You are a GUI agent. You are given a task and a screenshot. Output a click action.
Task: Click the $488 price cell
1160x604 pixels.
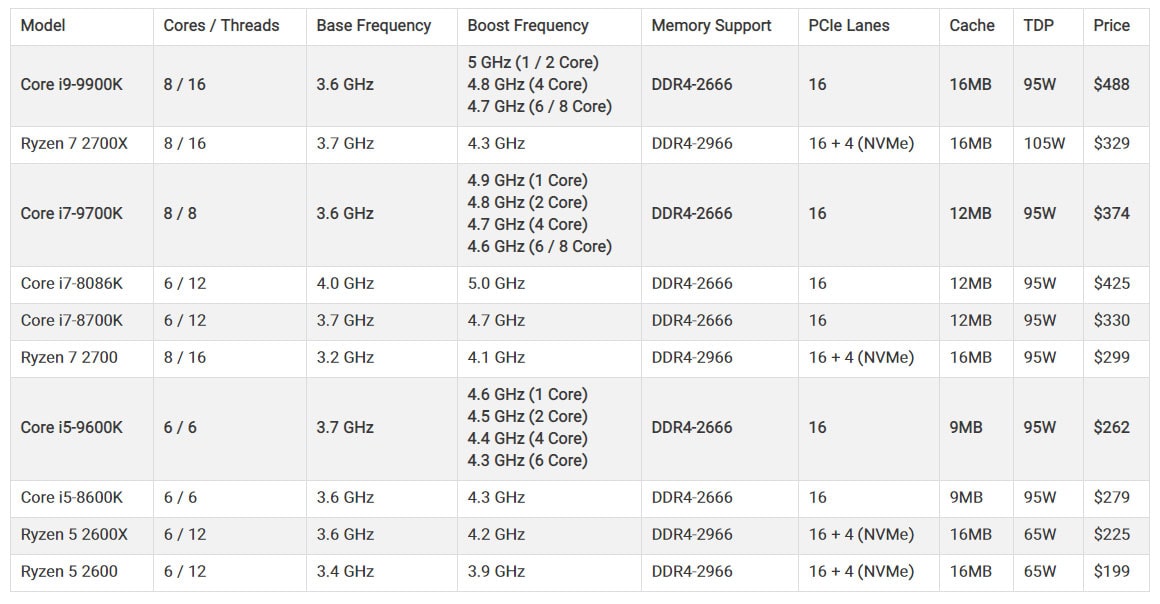pos(1111,84)
